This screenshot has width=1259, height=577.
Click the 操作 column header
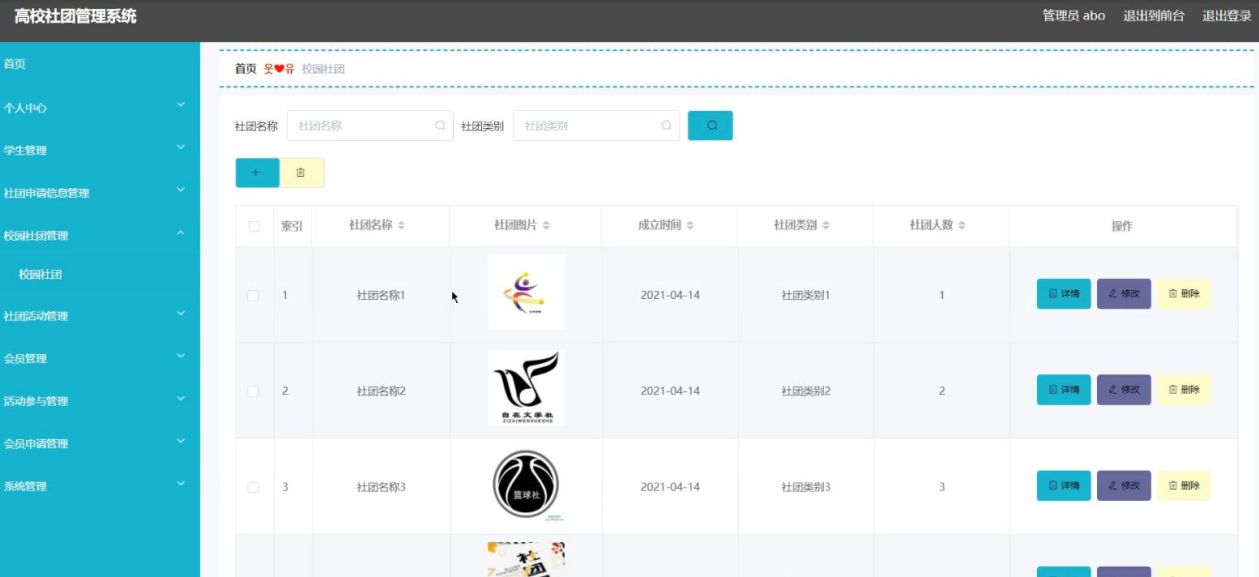pos(1122,227)
